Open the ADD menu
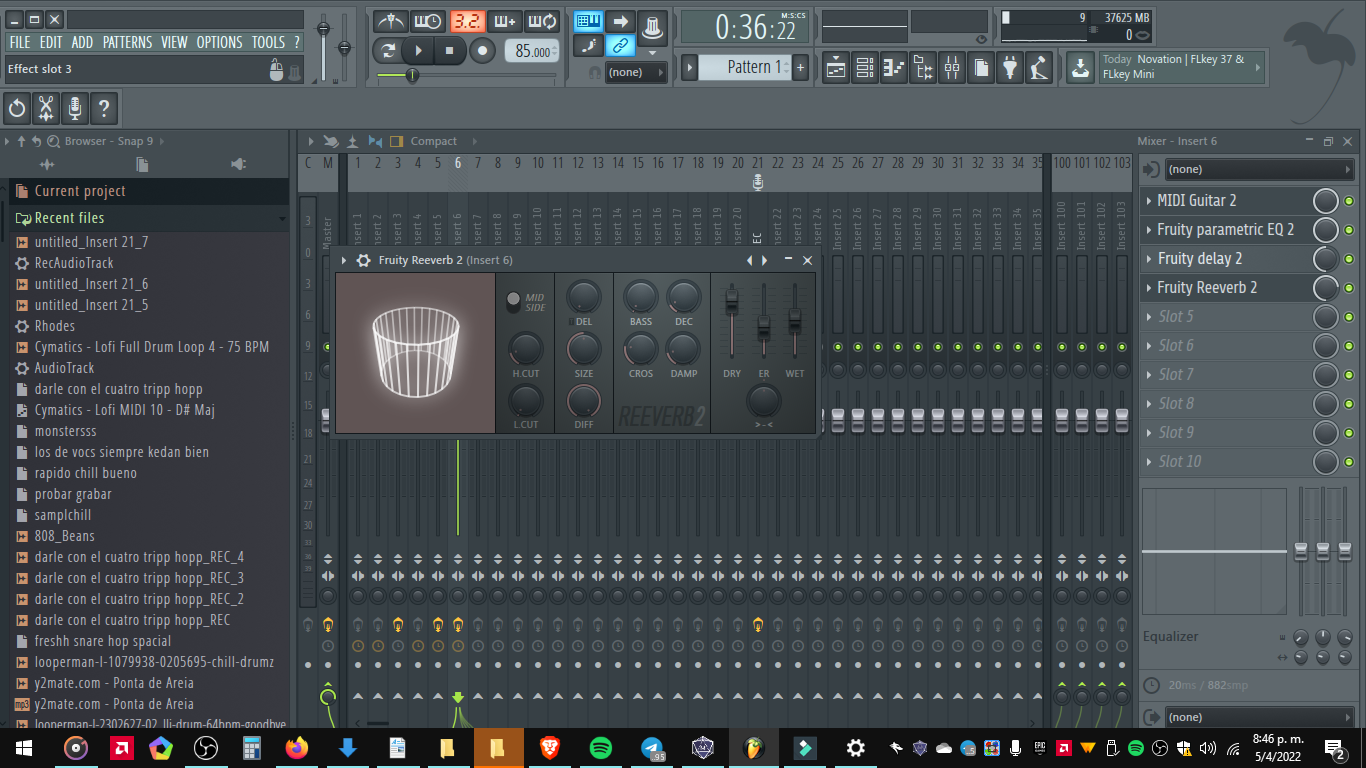This screenshot has height=768, width=1366. 82,42
